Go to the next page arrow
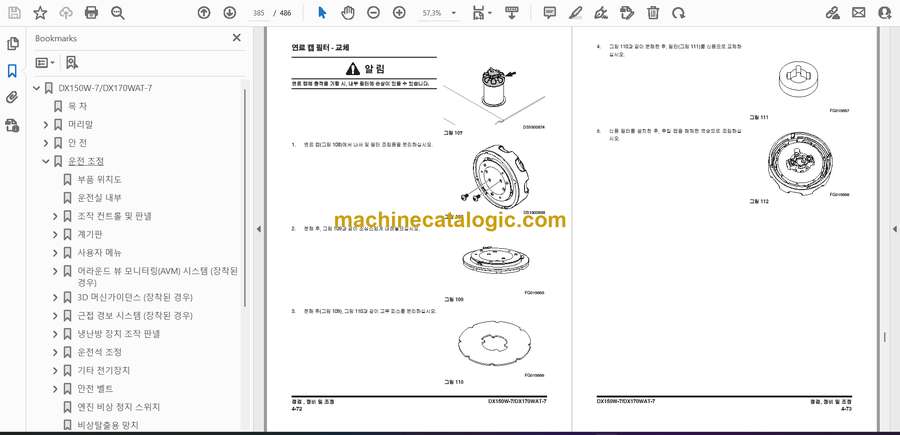 (x=229, y=13)
